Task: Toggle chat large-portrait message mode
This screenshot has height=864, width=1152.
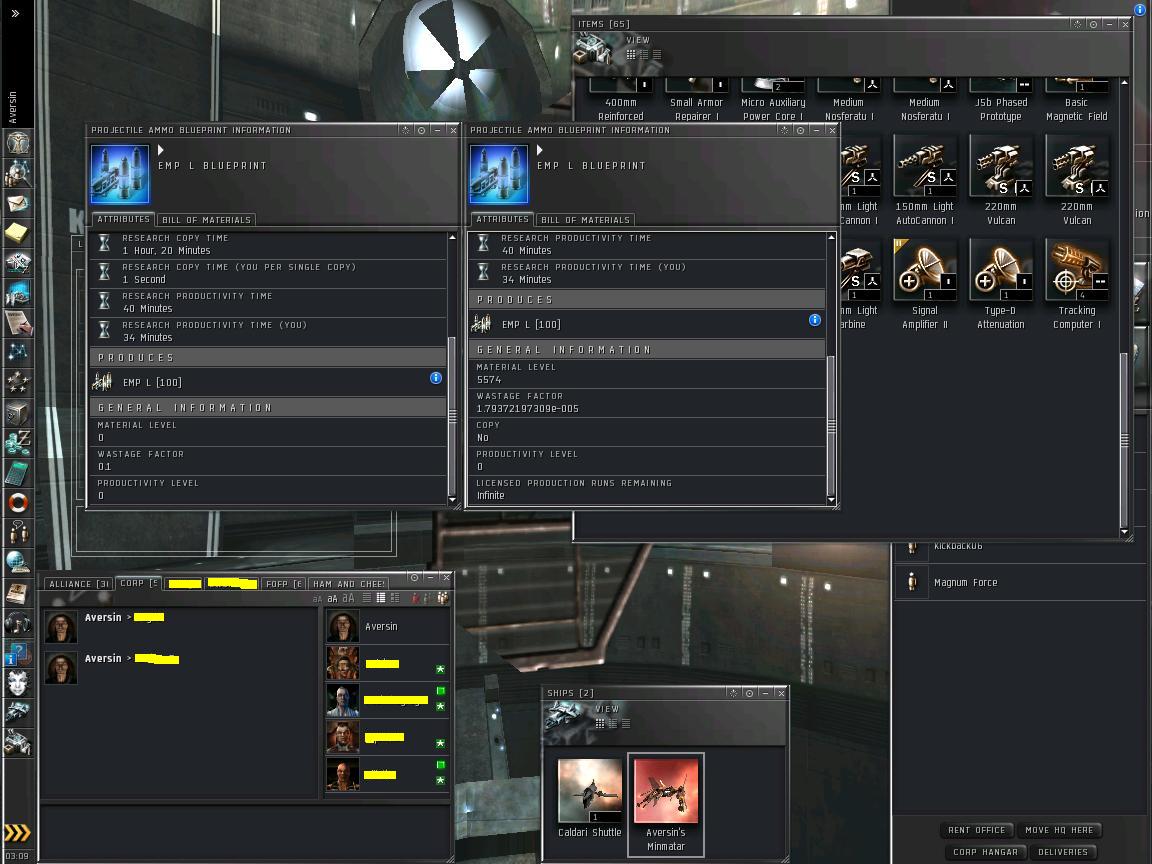Action: click(x=395, y=598)
